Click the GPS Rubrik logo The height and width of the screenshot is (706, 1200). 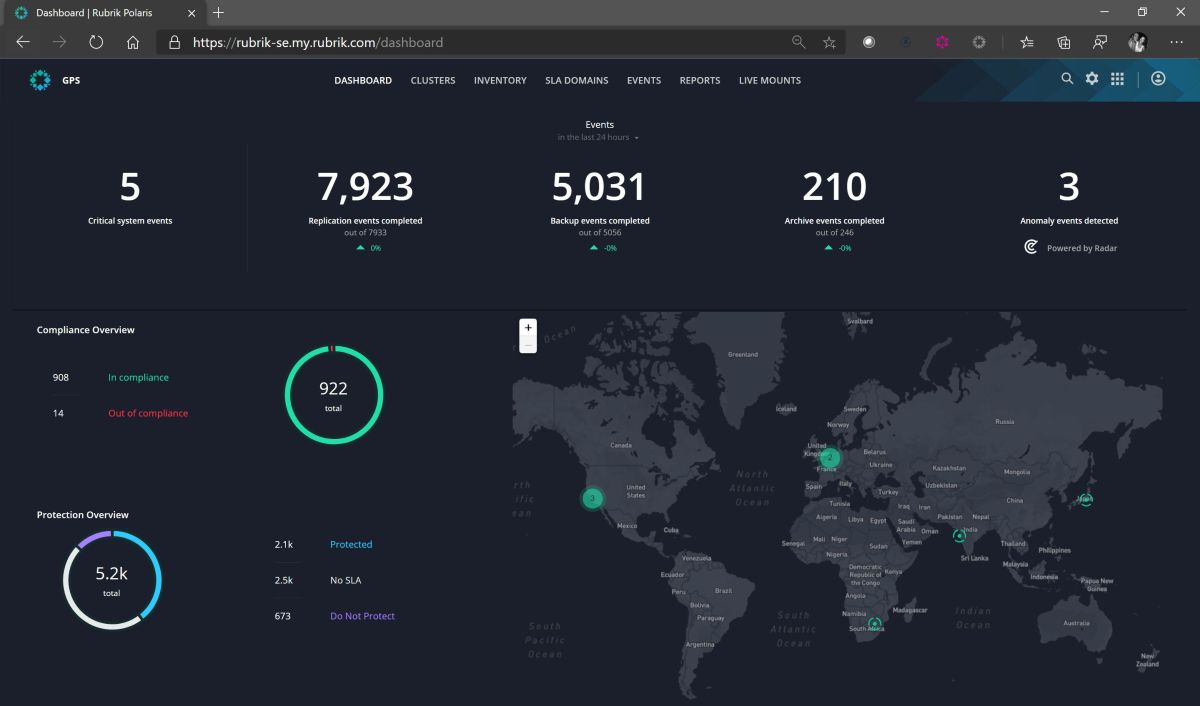pyautogui.click(x=39, y=79)
